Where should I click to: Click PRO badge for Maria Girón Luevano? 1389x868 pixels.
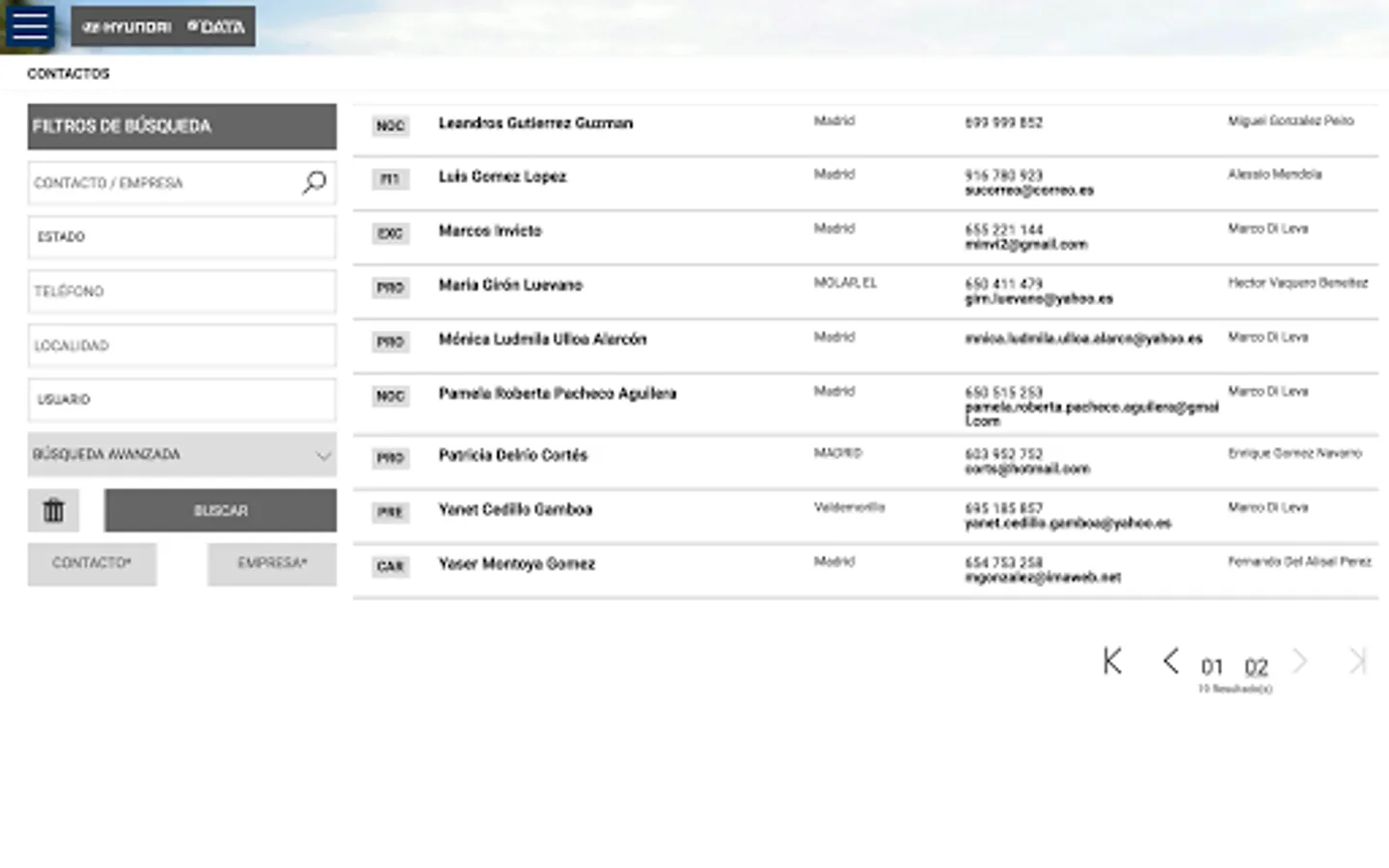point(391,287)
